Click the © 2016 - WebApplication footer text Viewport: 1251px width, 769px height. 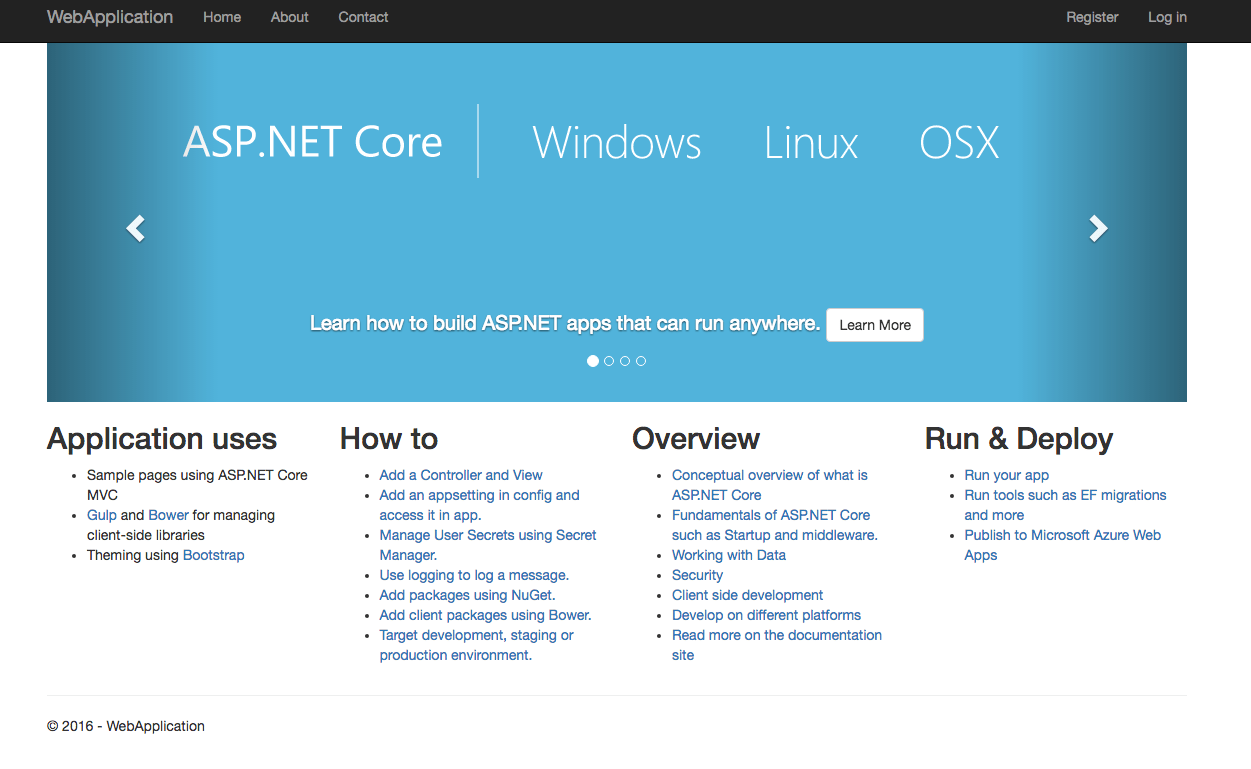[x=126, y=726]
